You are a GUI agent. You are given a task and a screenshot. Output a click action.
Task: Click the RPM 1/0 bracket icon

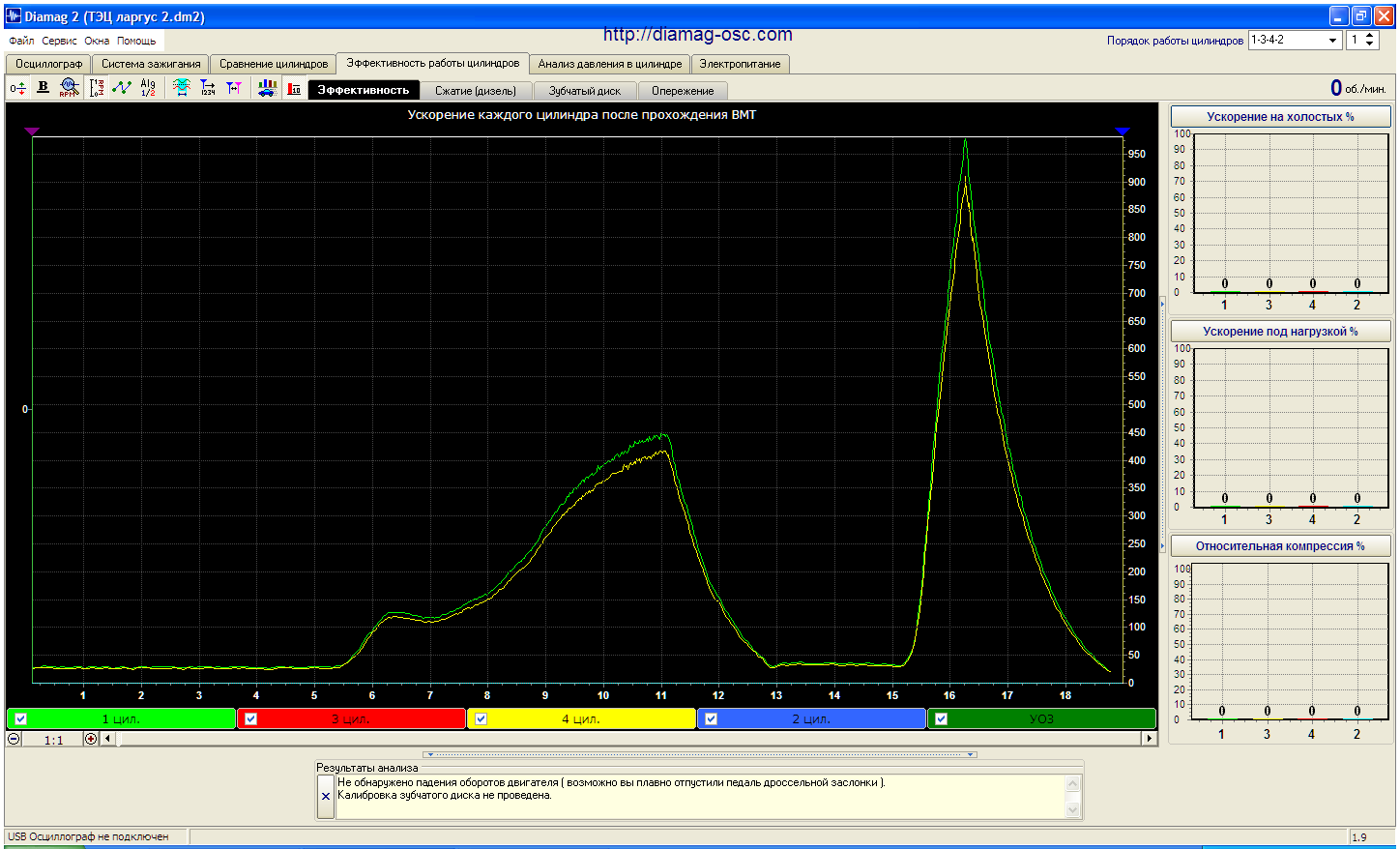point(97,88)
